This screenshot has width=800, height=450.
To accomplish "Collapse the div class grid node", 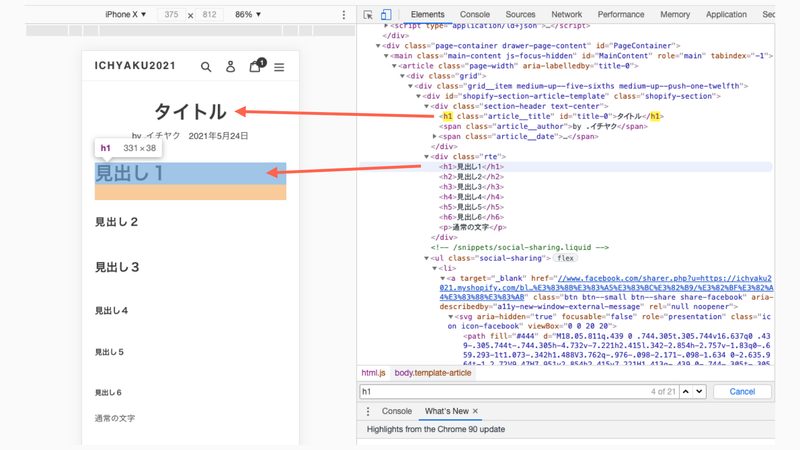I will click(403, 76).
